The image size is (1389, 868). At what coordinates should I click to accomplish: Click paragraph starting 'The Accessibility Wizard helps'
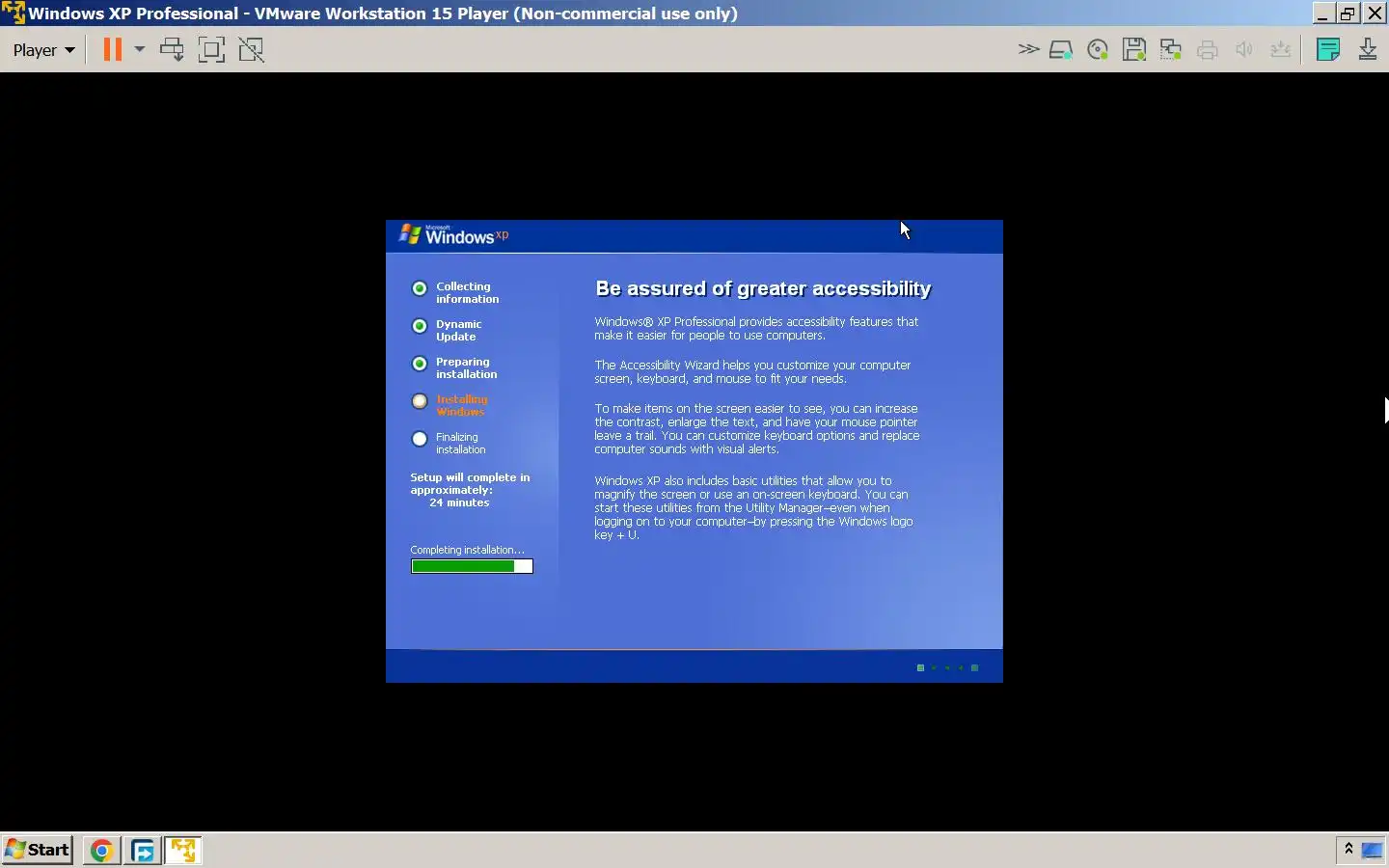pyautogui.click(x=752, y=372)
